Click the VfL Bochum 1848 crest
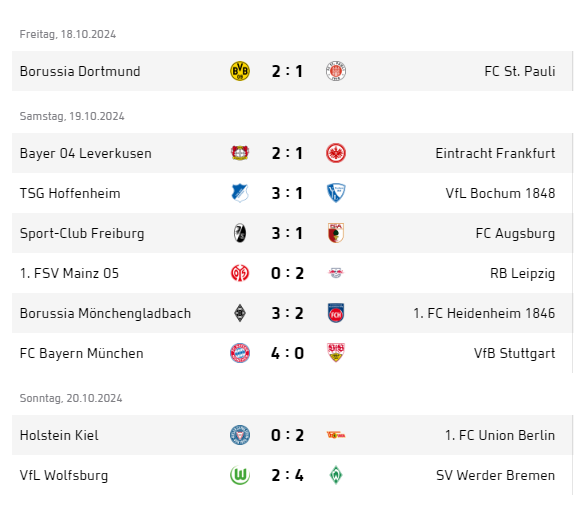Viewport: 574px width, 513px height. click(336, 193)
